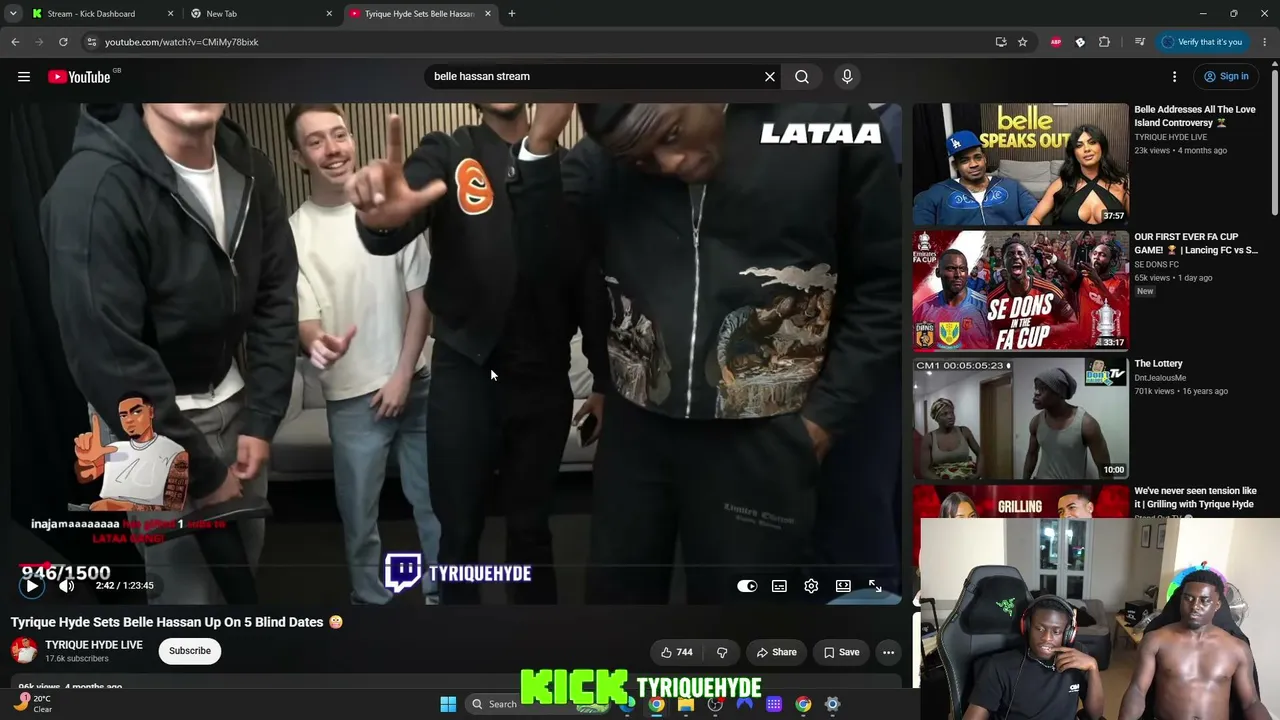Like the video with 744 likes
Viewport: 1280px width, 720px height.
tap(676, 652)
